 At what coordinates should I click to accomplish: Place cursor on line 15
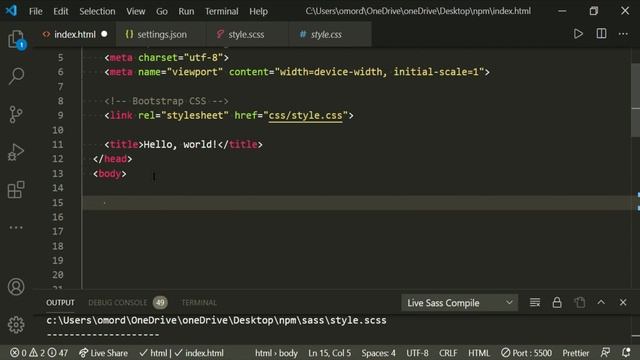[x=357, y=203]
